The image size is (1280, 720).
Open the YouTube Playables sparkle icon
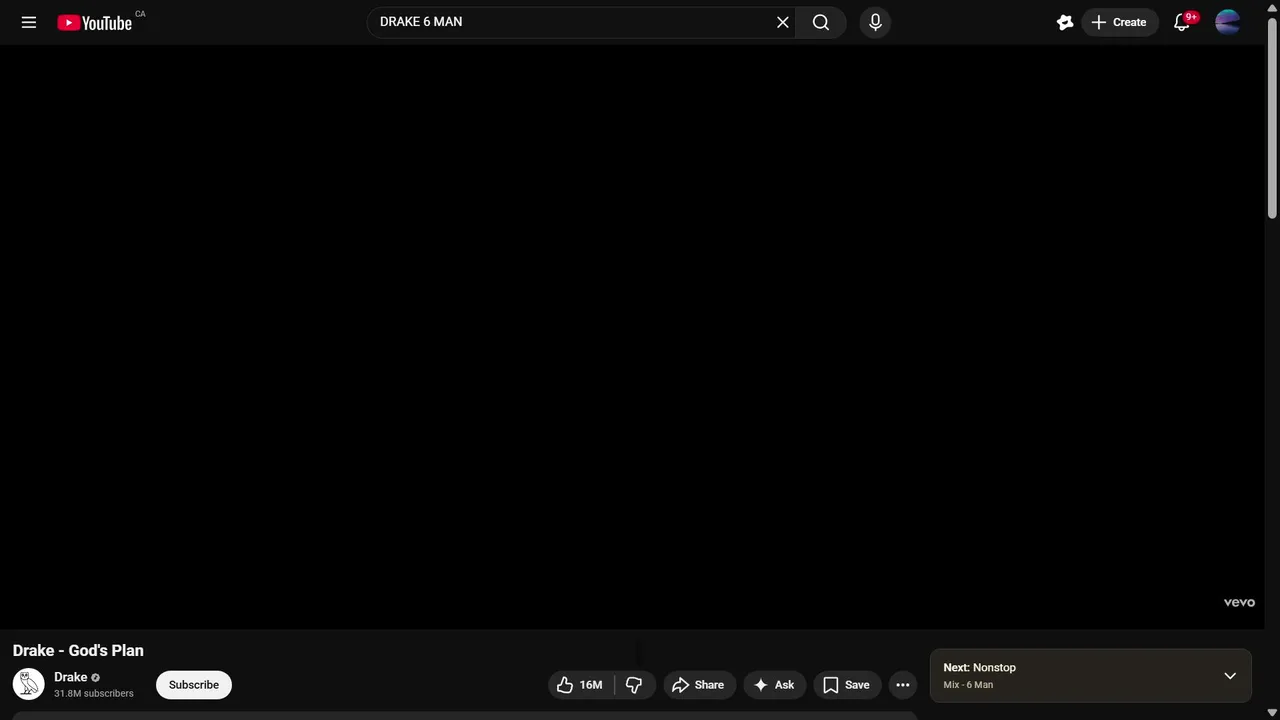tap(1065, 22)
